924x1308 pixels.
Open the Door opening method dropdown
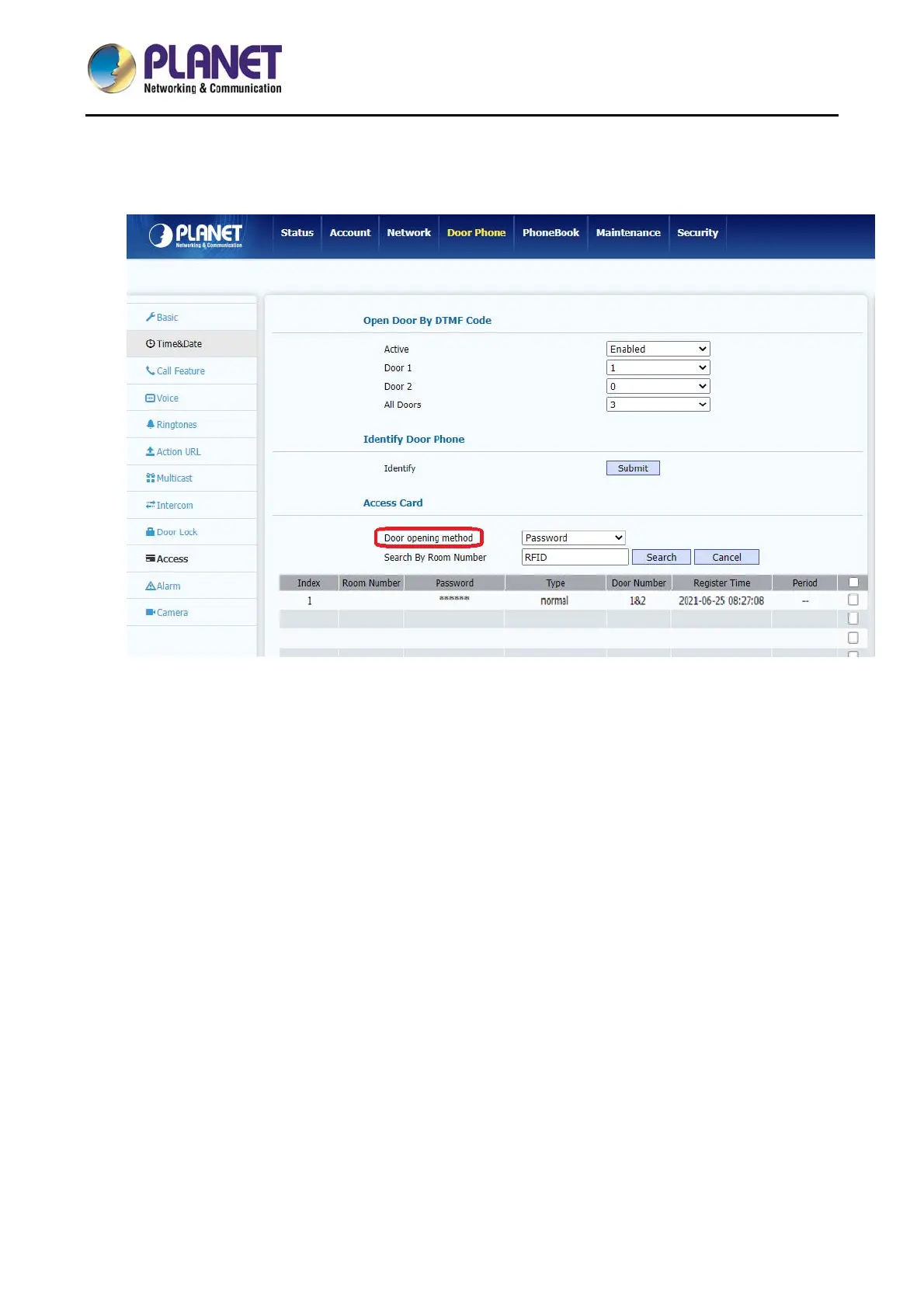573,537
